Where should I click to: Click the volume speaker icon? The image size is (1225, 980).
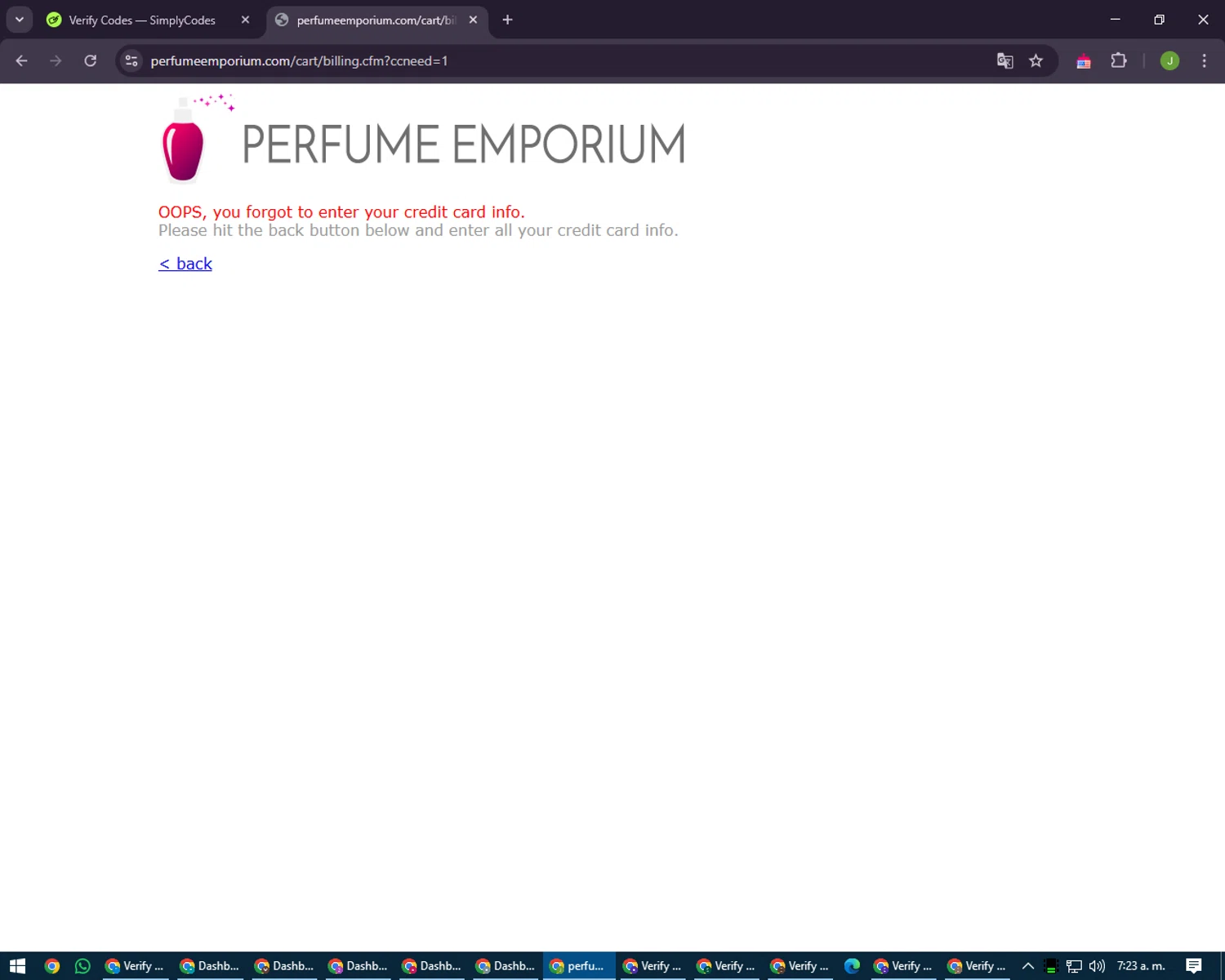(x=1097, y=966)
